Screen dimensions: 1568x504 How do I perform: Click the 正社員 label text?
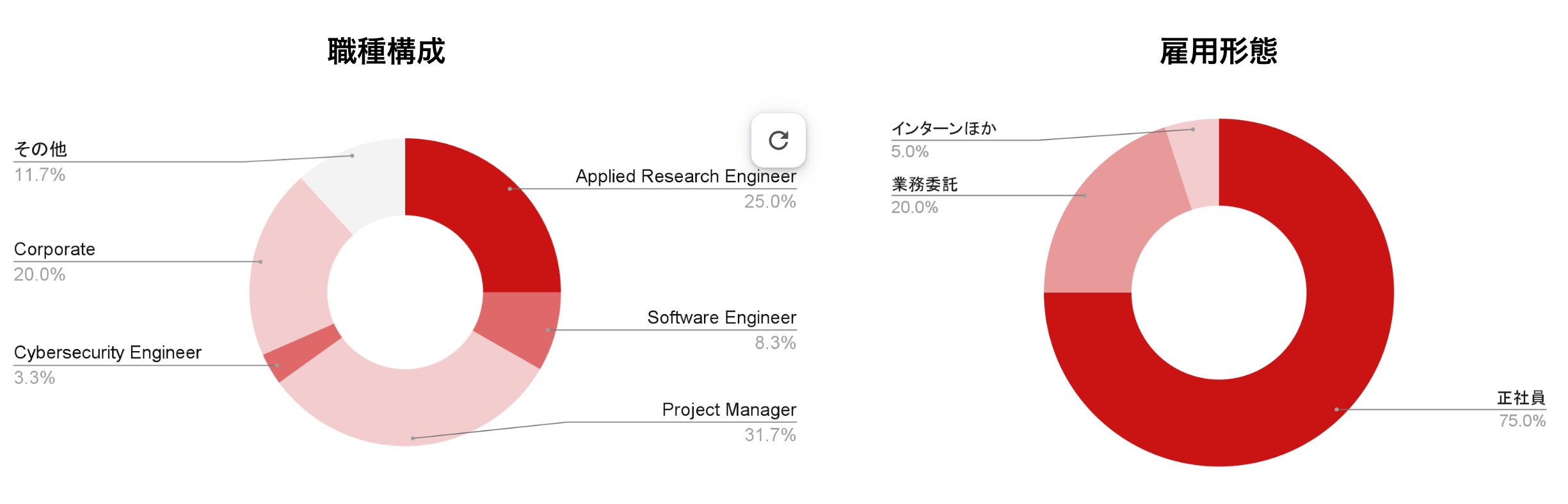pos(1521,398)
